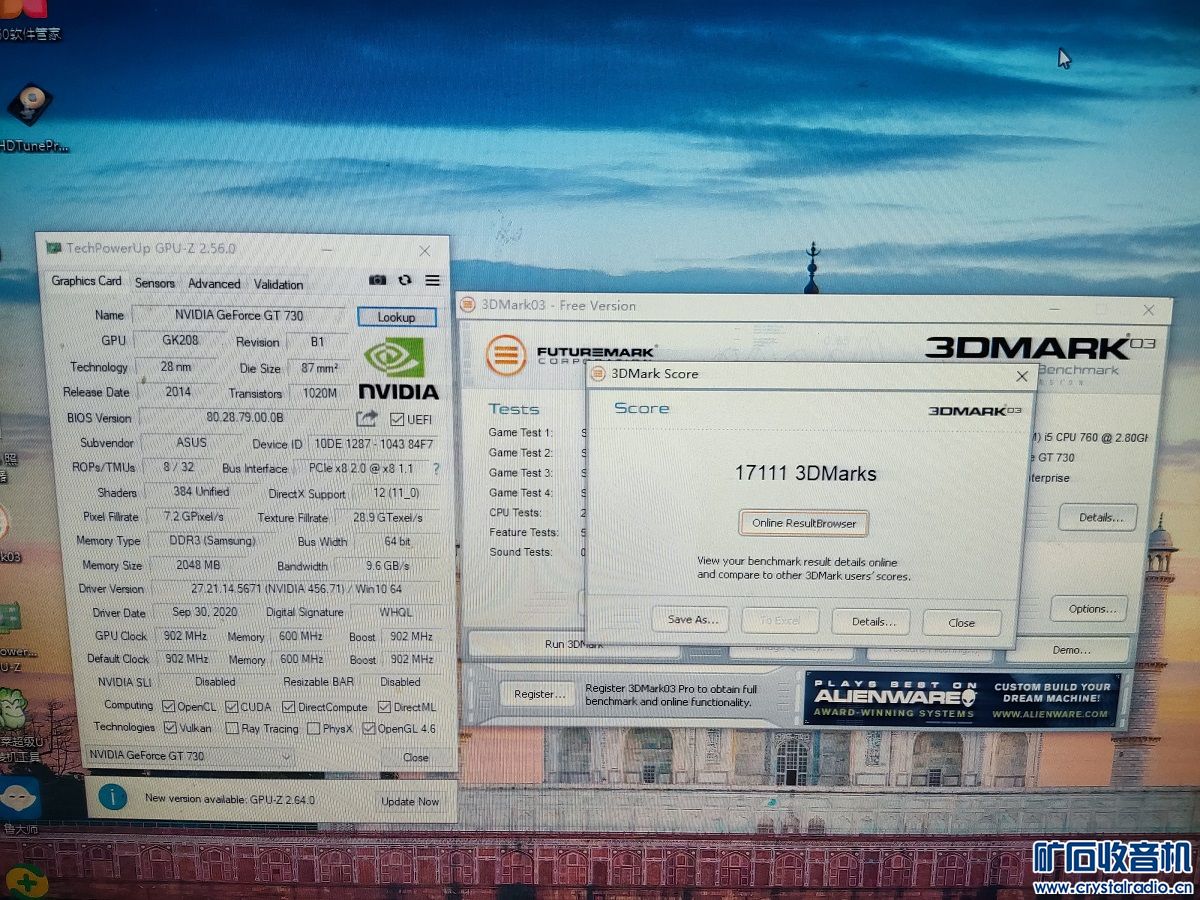The width and height of the screenshot is (1200, 900).
Task: Click Details... in the 3DMark Score dialog
Action: [873, 621]
